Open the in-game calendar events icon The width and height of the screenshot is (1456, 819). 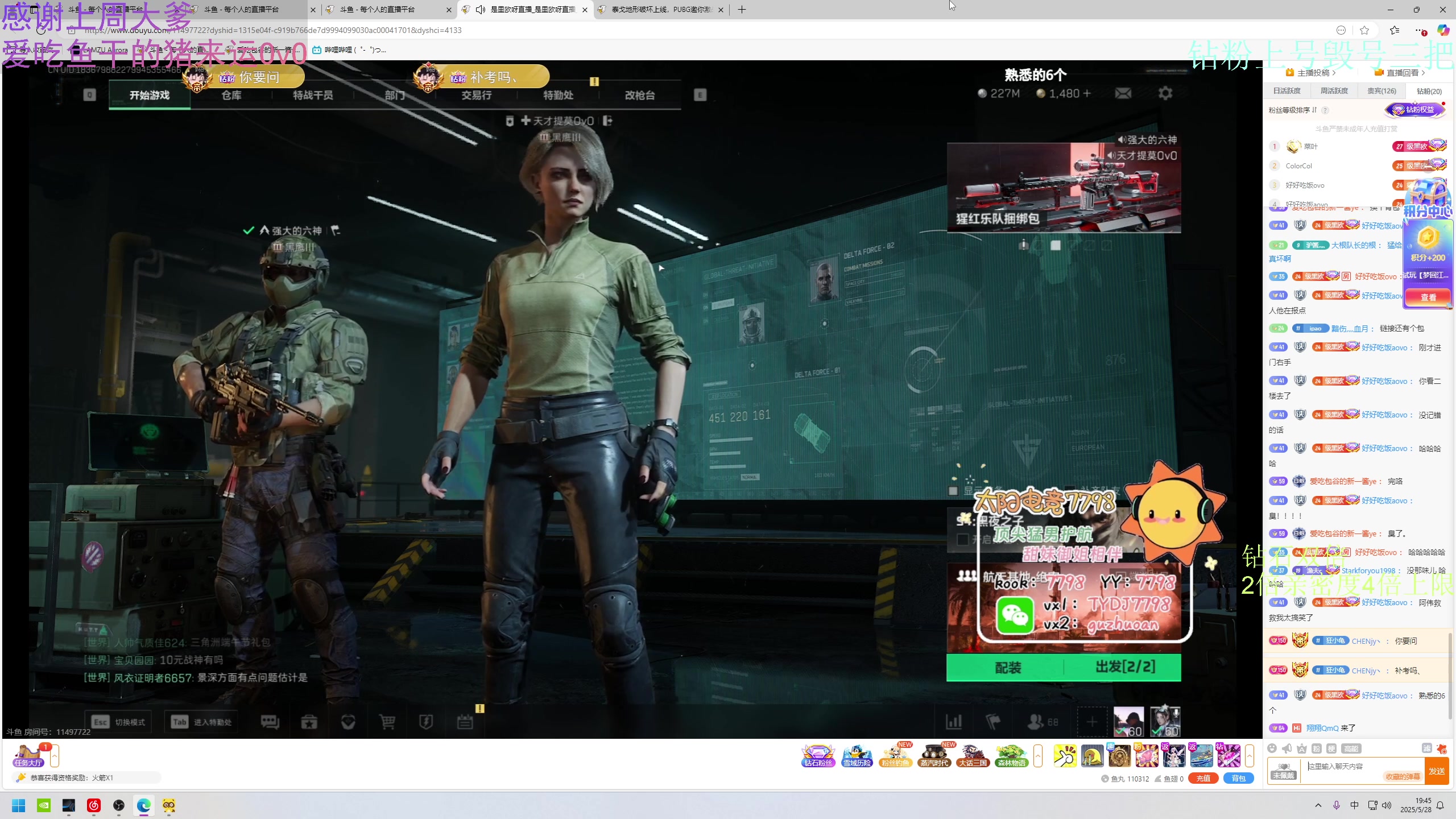click(465, 722)
